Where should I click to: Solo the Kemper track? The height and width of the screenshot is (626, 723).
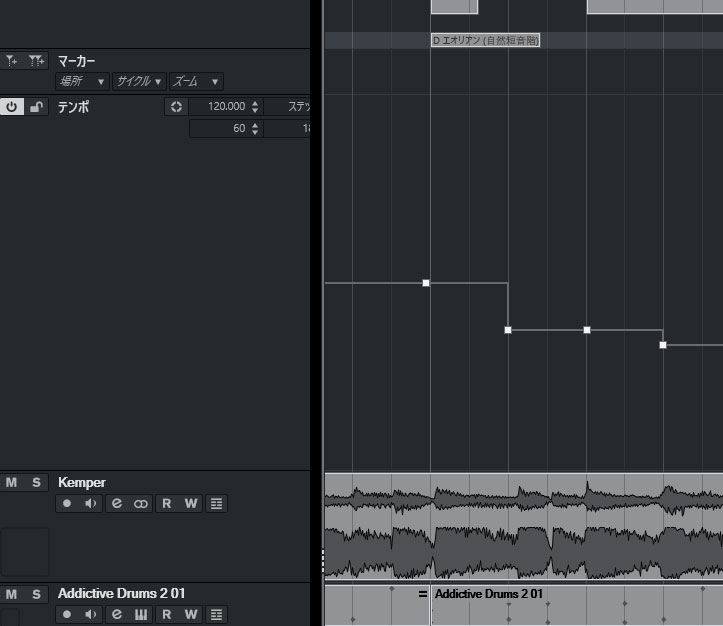(x=36, y=483)
